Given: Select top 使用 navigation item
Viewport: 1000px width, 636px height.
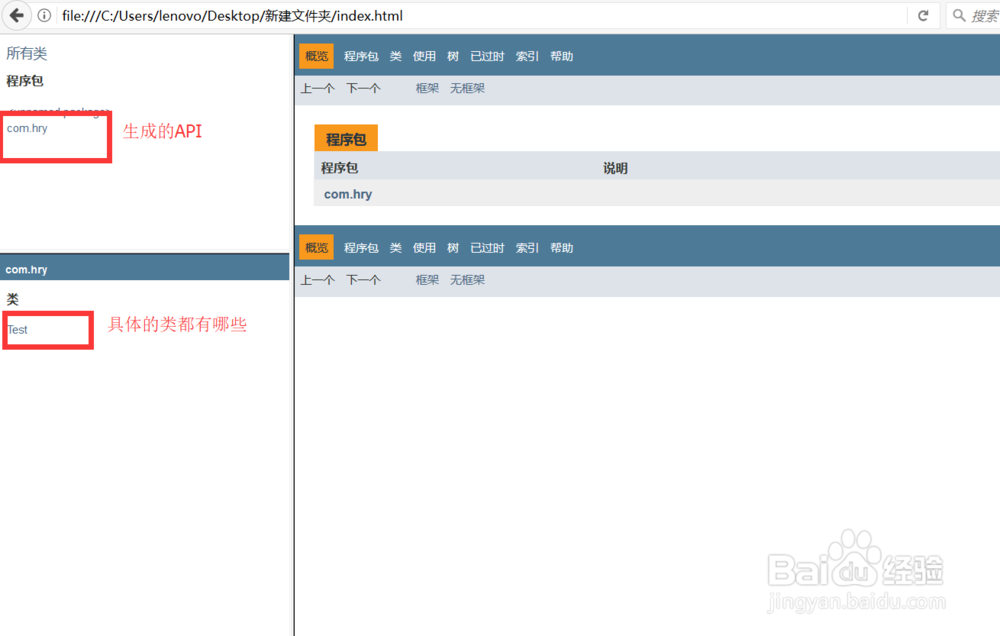Looking at the screenshot, I should coord(424,56).
